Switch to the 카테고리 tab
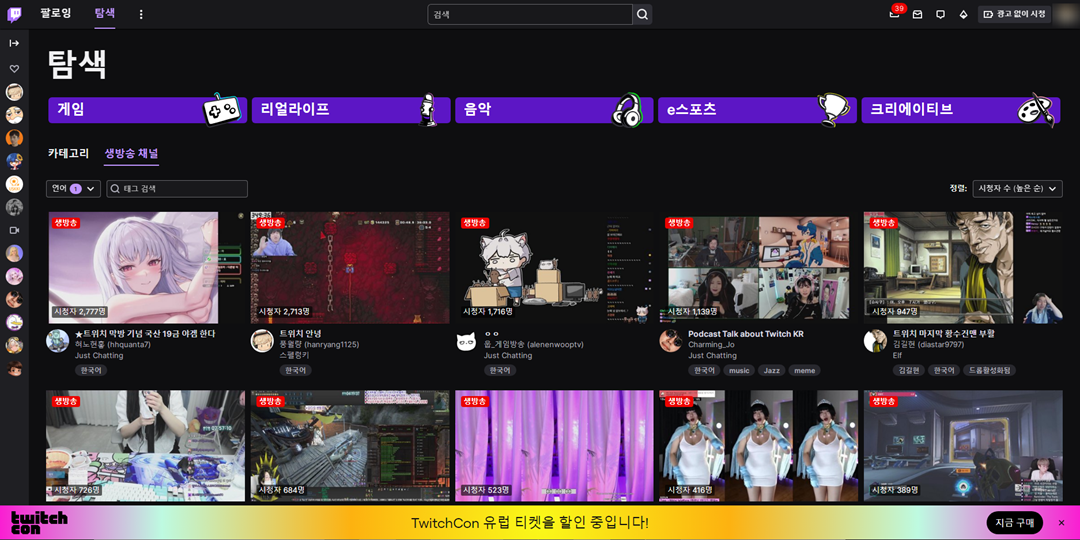This screenshot has height=540, width=1080. coord(68,154)
